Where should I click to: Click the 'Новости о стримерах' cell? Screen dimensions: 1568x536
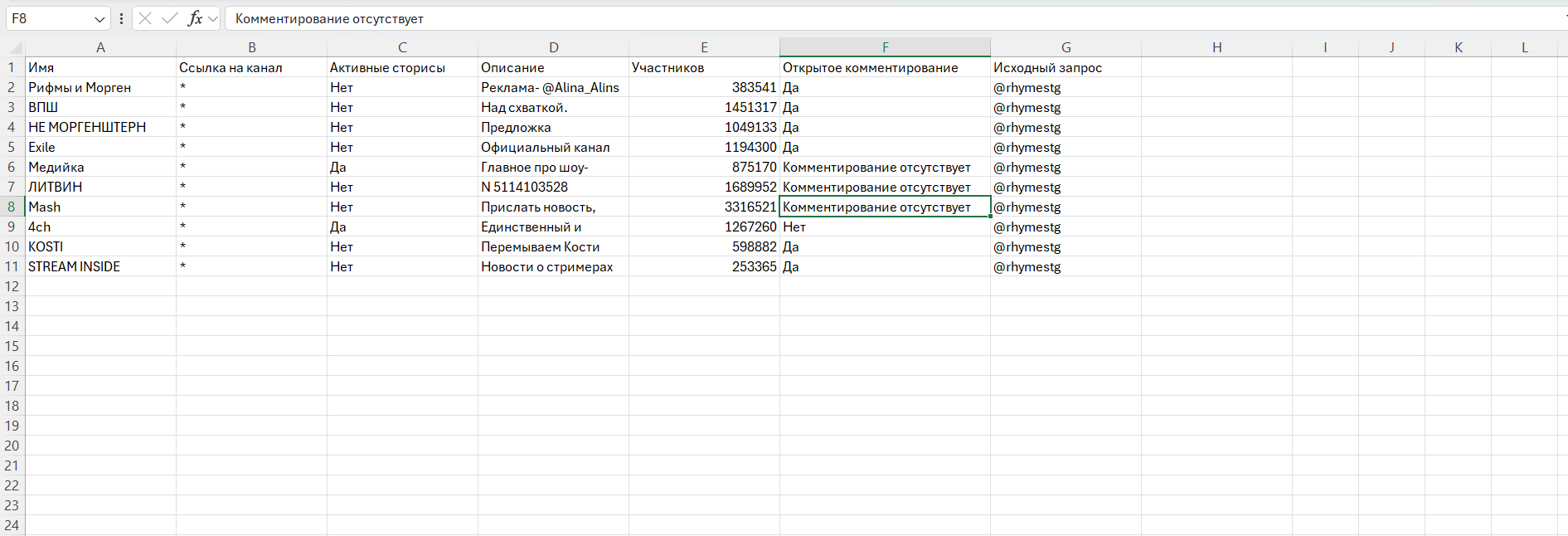pyautogui.click(x=553, y=266)
